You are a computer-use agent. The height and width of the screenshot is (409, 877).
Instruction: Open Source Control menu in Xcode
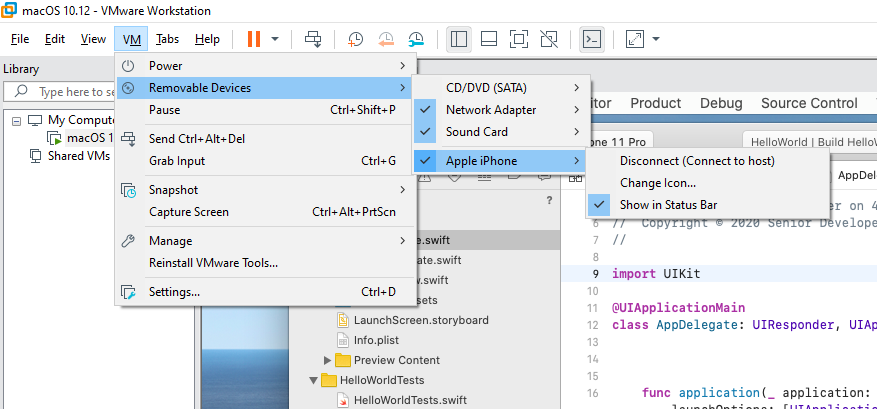[809, 103]
